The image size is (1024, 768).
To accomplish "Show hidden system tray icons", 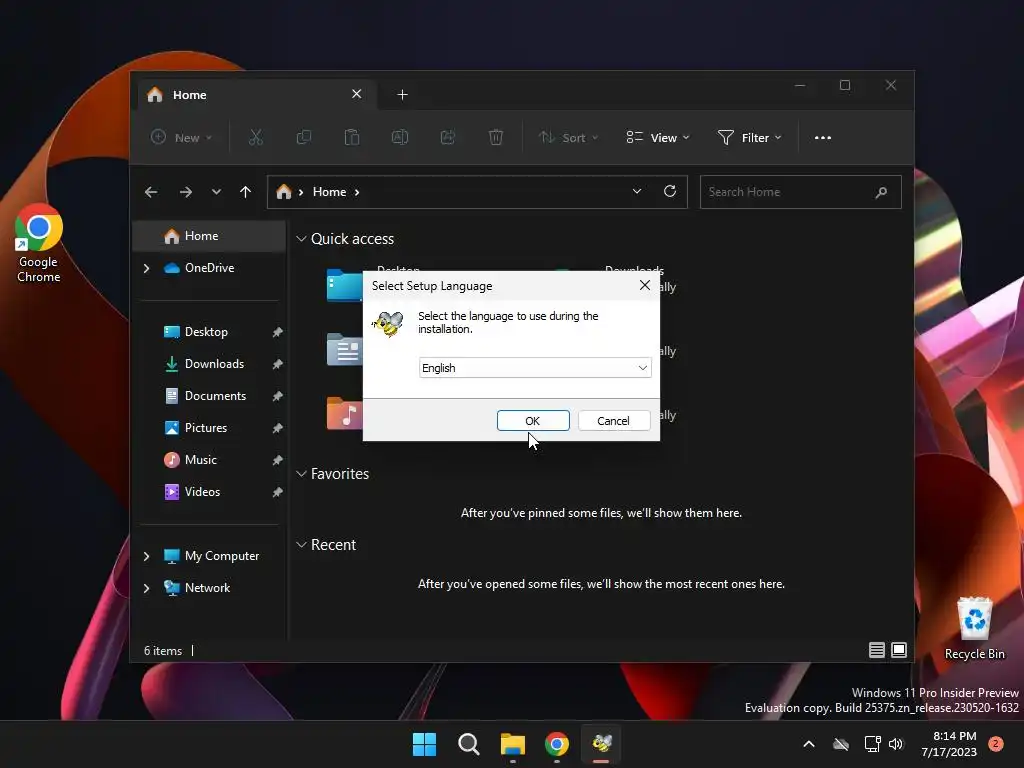I will (808, 744).
